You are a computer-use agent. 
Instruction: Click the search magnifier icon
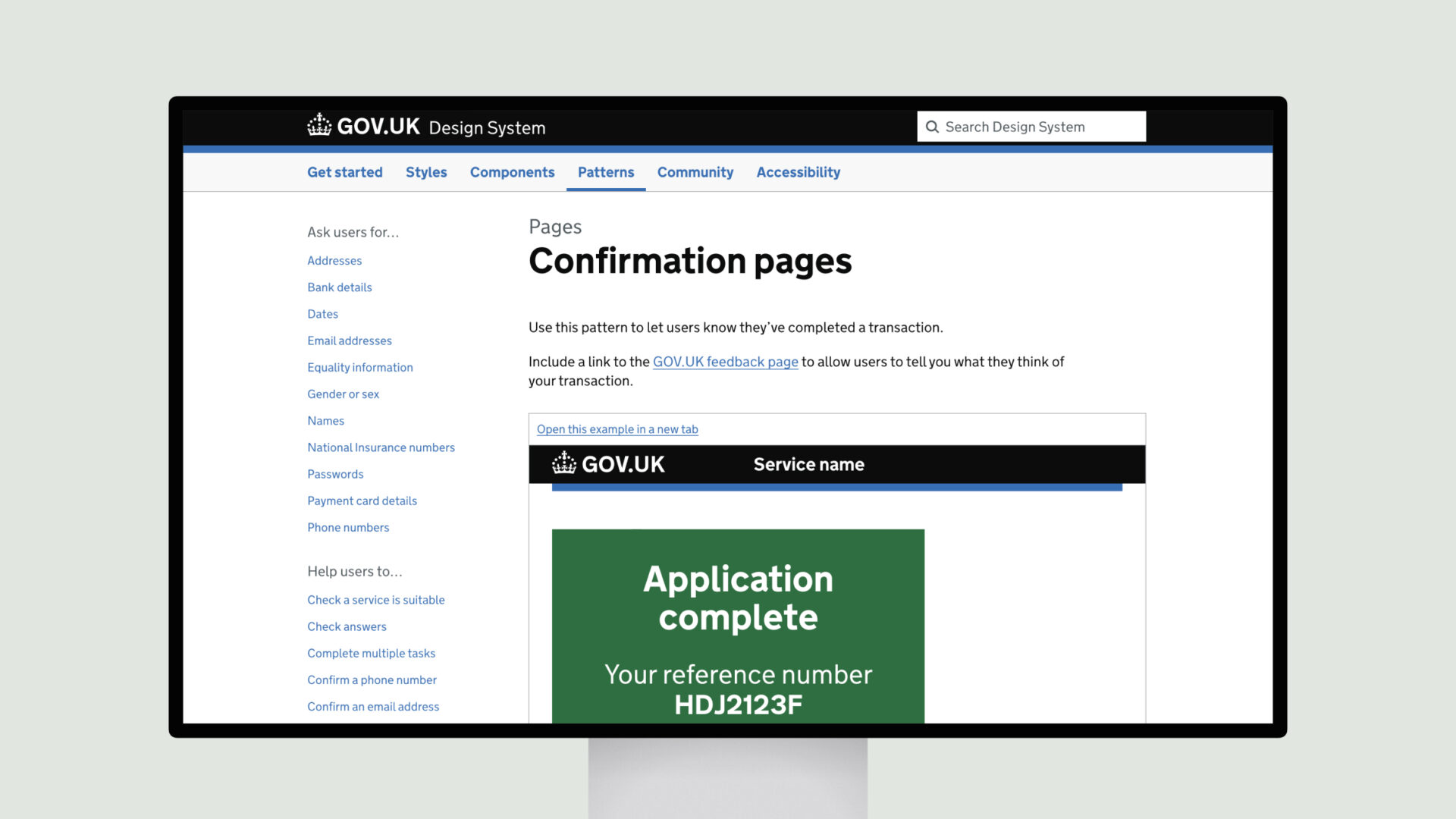click(932, 127)
